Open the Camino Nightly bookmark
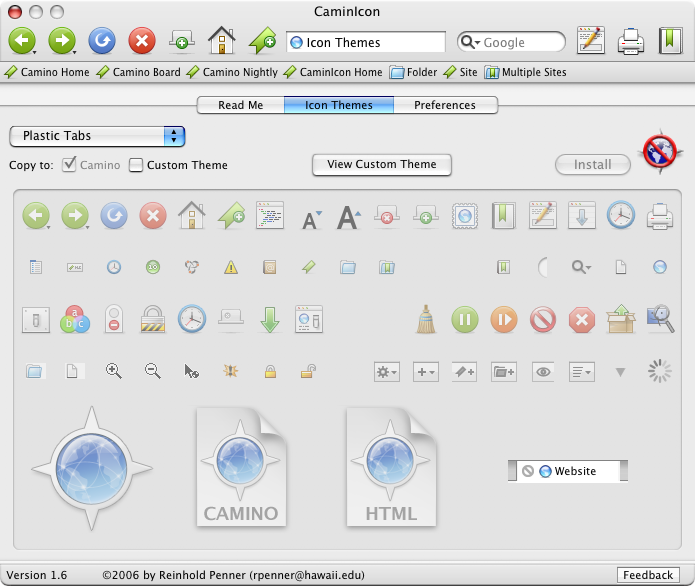 pyautogui.click(x=232, y=72)
